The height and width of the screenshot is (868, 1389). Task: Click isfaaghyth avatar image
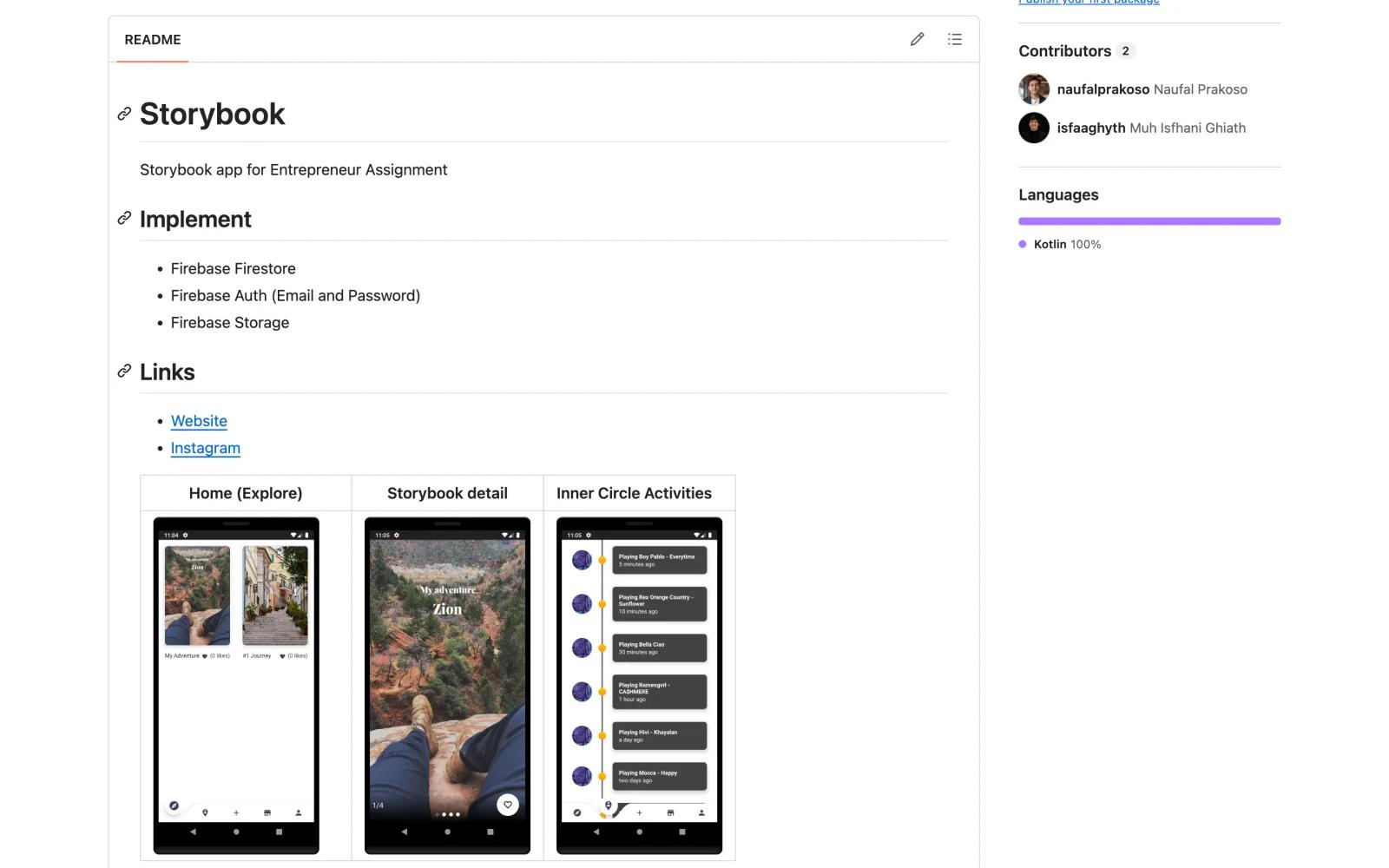(1034, 128)
